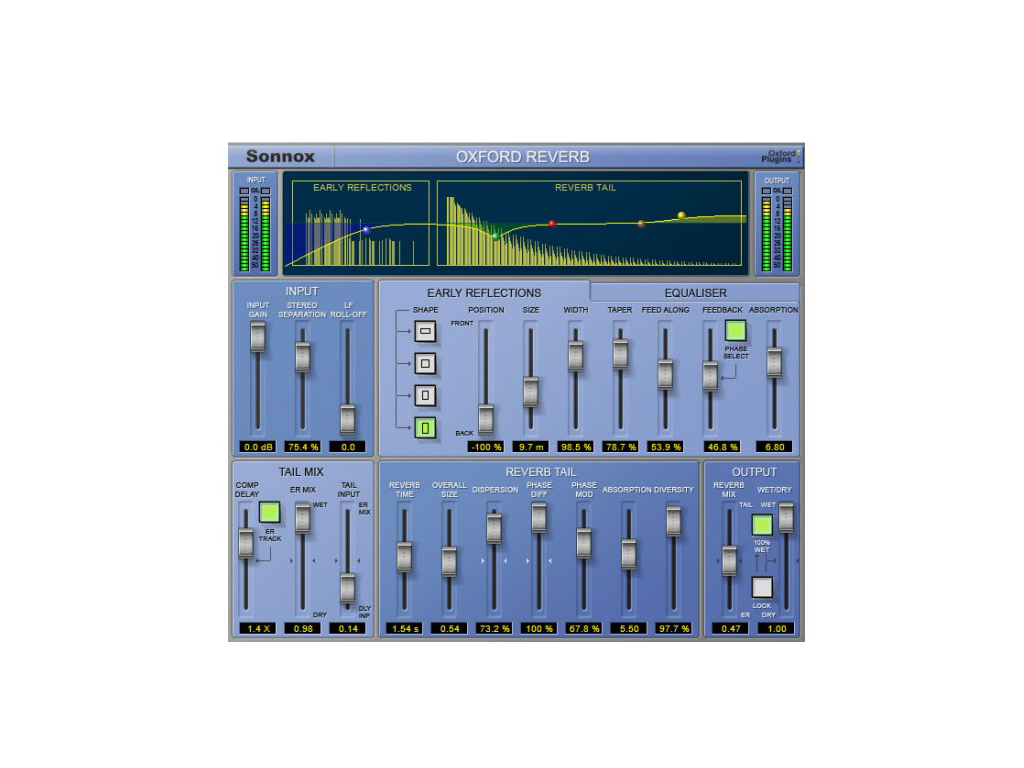Toggle the ER Track button
Screen dimensions: 1024x768
tap(269, 512)
